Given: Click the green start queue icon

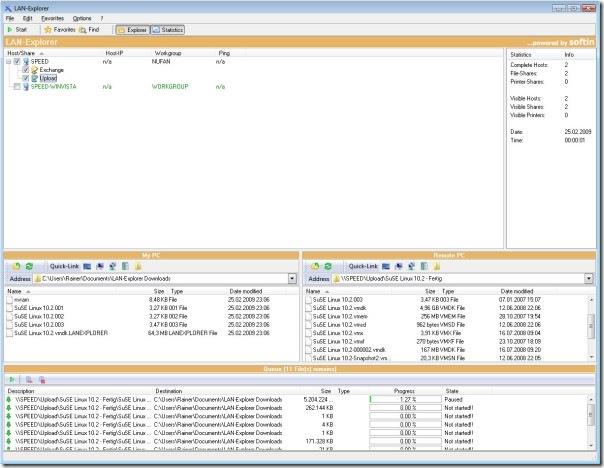Looking at the screenshot, I should click(12, 380).
